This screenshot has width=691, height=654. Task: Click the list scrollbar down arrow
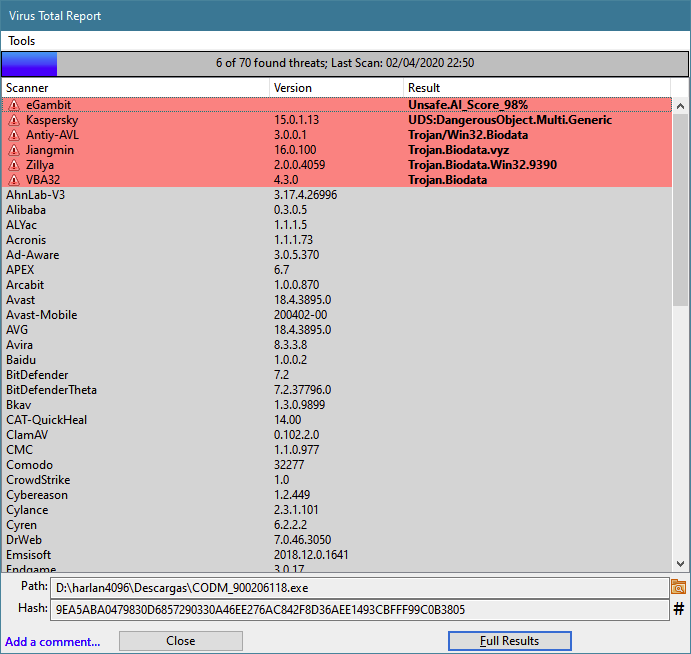pyautogui.click(x=680, y=564)
